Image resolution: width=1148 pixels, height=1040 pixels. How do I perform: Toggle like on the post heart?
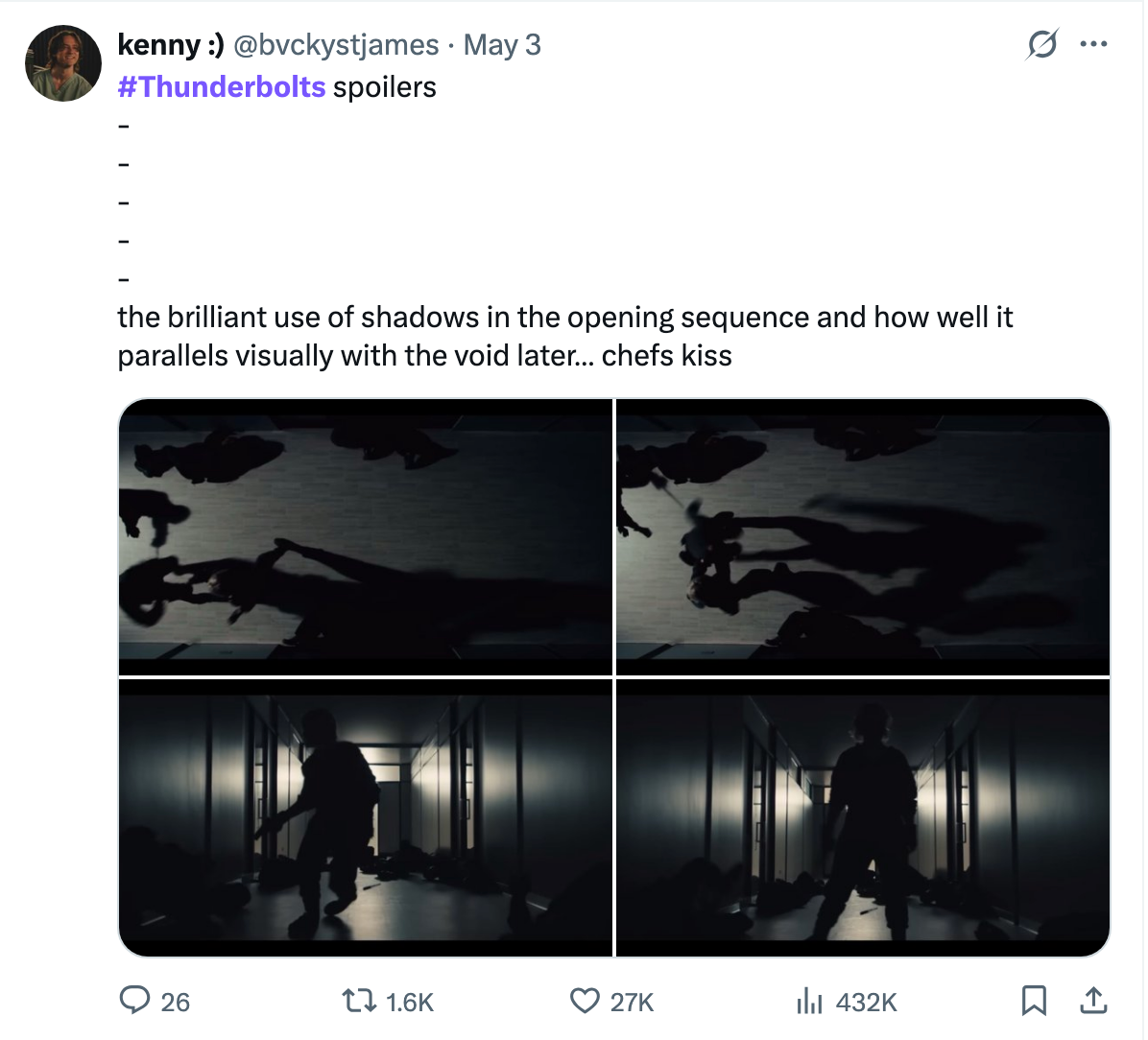[584, 1001]
